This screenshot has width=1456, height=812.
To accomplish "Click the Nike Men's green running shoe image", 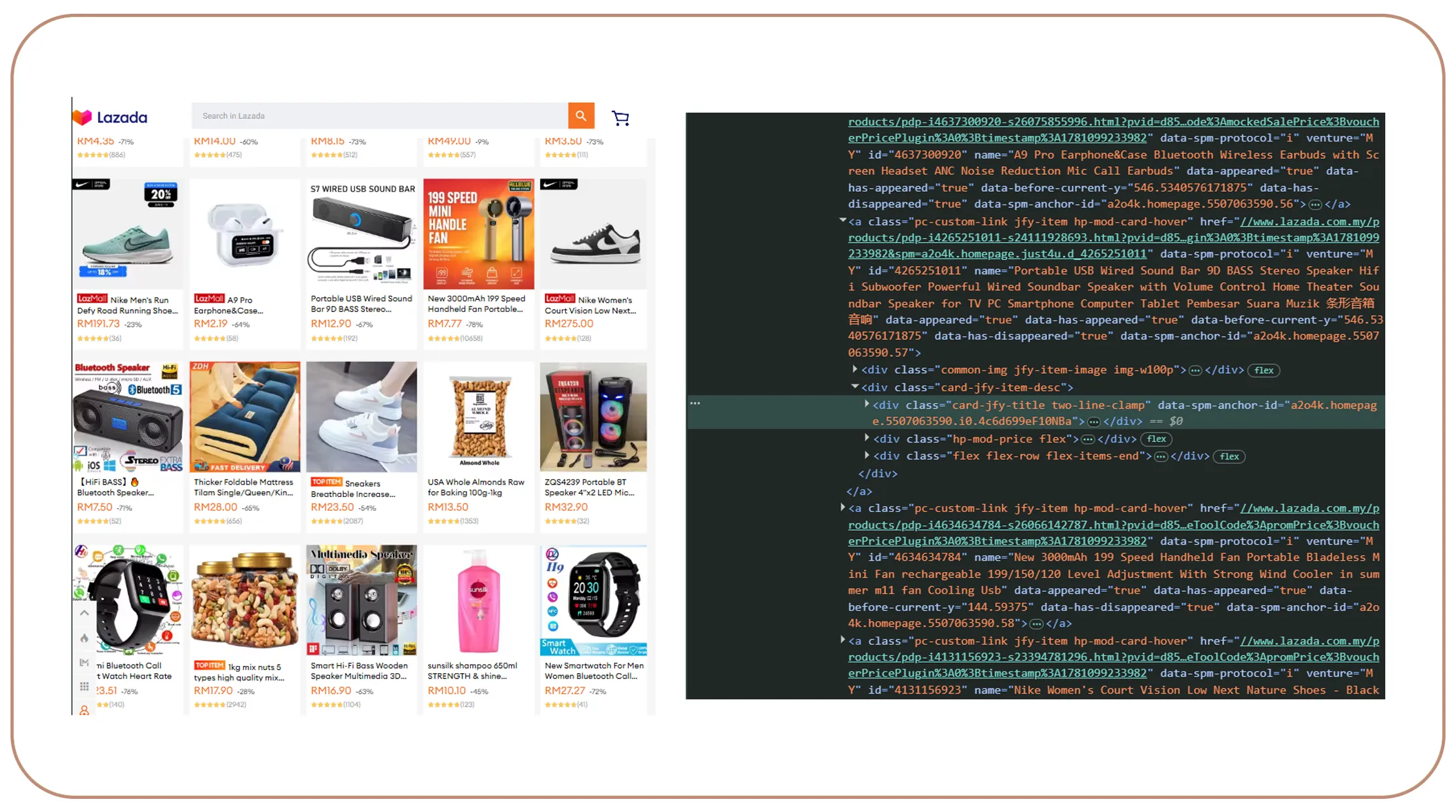I will coord(128,234).
